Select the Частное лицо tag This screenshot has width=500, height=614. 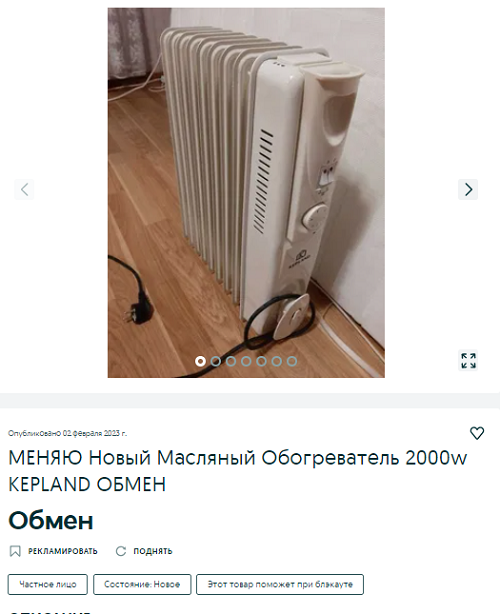(x=48, y=584)
